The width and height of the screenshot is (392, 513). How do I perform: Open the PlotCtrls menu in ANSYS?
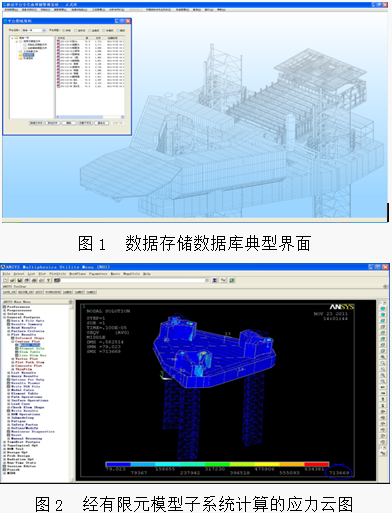[58, 274]
